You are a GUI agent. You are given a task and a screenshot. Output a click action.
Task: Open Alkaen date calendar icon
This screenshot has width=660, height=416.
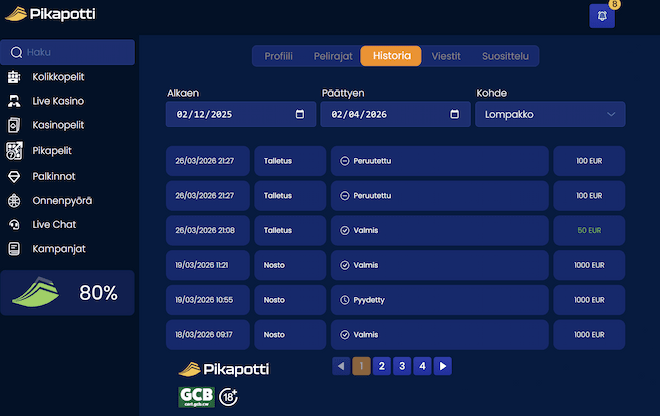tap(300, 114)
